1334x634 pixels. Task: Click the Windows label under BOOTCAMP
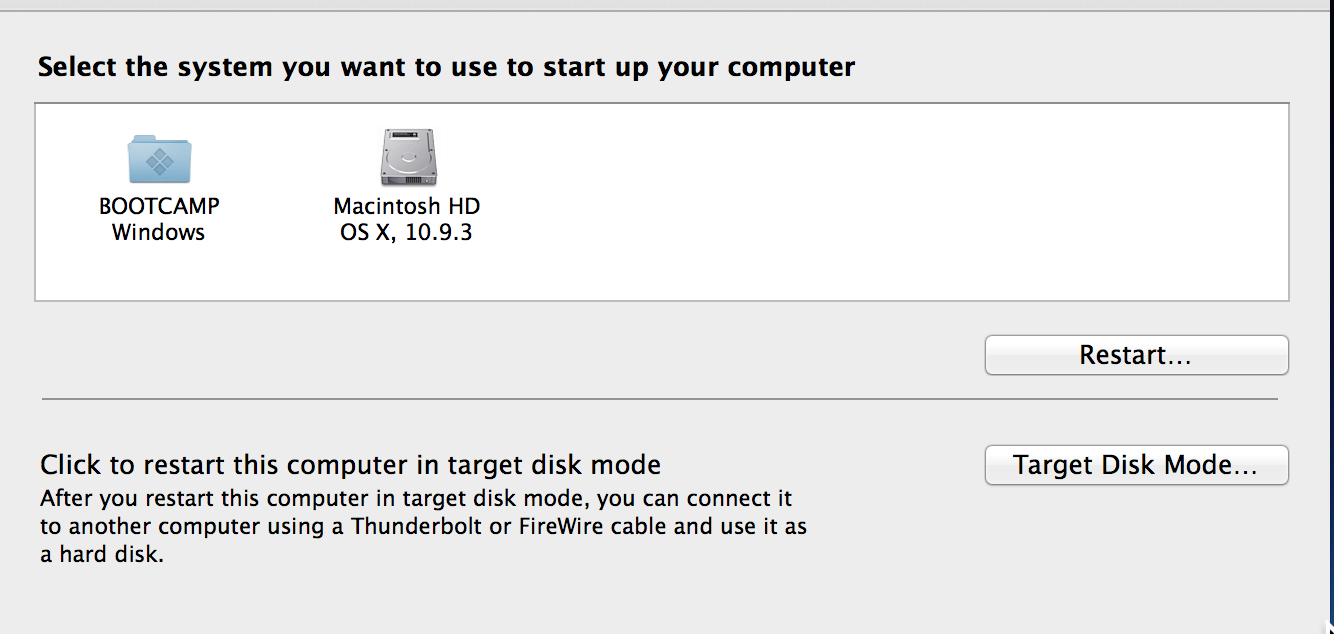tap(159, 233)
